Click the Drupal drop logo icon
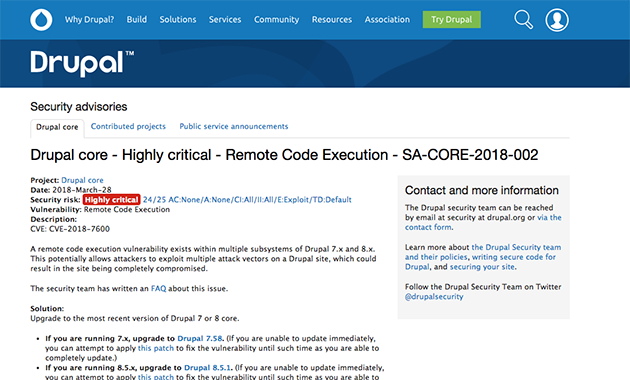This screenshot has width=630, height=380. pos(41,20)
